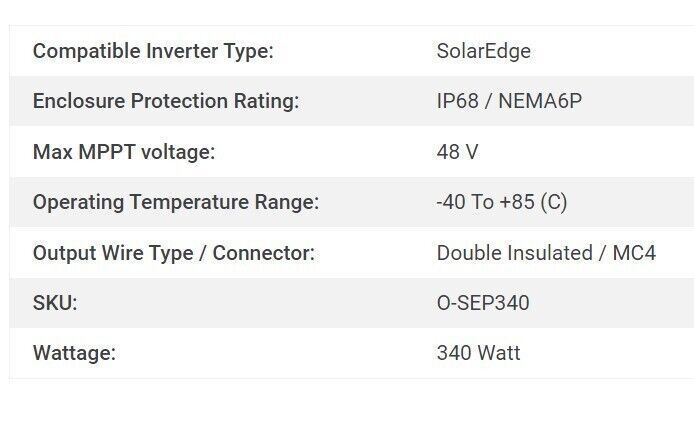Image resolution: width=694 pixels, height=441 pixels.
Task: Select the IP68 rating text
Action: (x=458, y=101)
